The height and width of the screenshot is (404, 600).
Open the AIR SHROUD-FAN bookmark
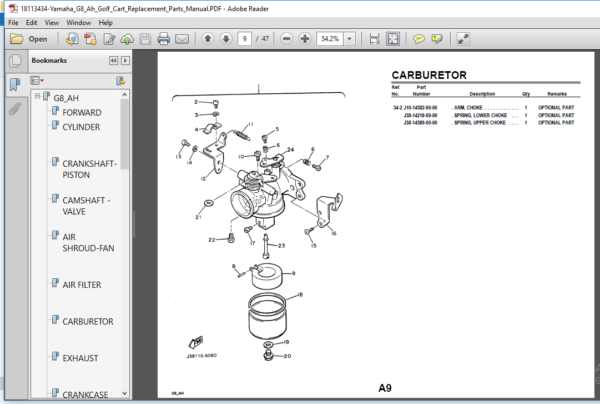(x=88, y=243)
